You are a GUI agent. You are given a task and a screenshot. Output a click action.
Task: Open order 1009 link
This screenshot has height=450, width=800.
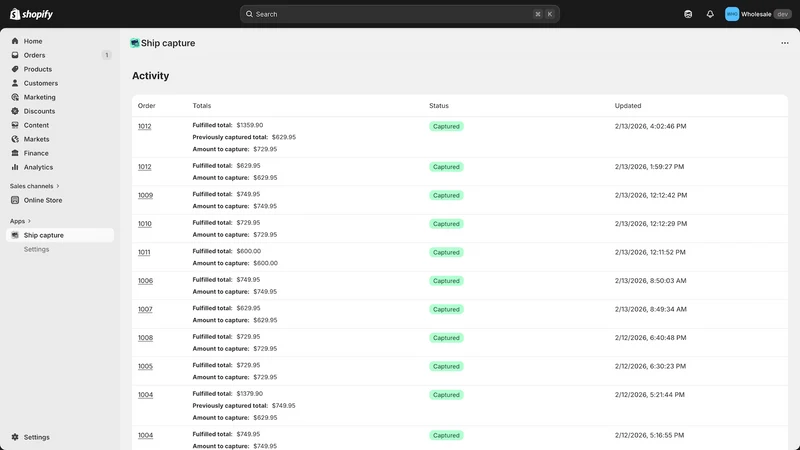click(x=145, y=195)
